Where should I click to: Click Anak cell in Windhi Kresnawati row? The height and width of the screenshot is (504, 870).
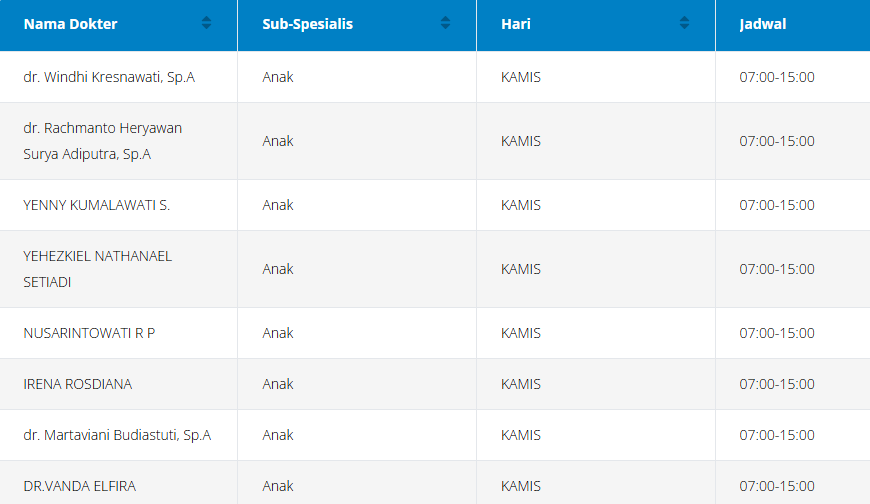(x=278, y=77)
